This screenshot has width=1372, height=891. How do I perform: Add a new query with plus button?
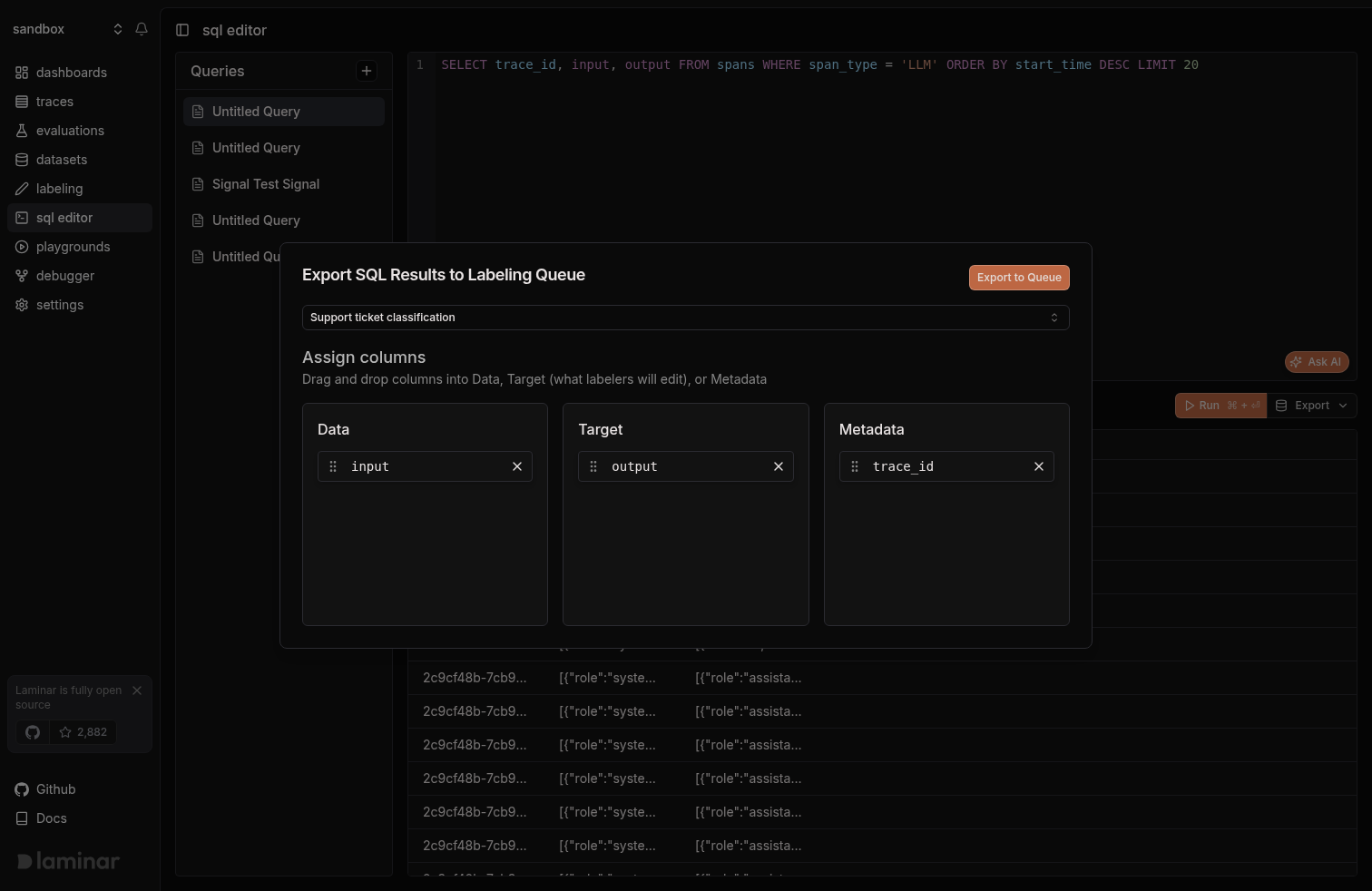coord(367,71)
